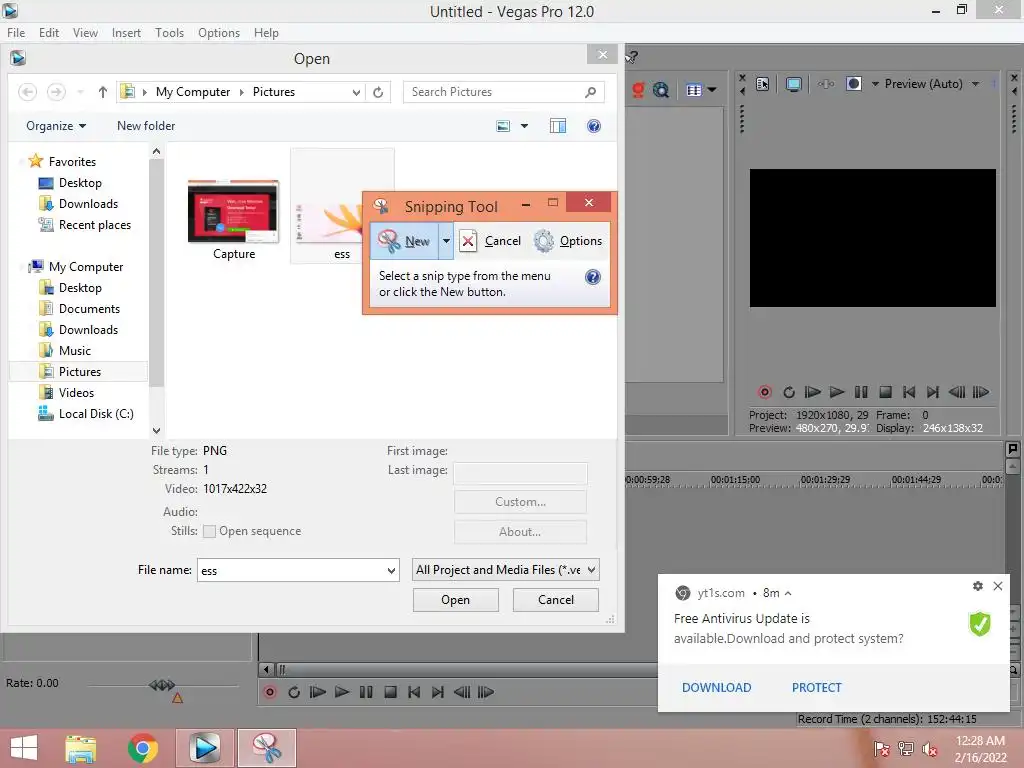Click the Windows Start button

[x=24, y=748]
